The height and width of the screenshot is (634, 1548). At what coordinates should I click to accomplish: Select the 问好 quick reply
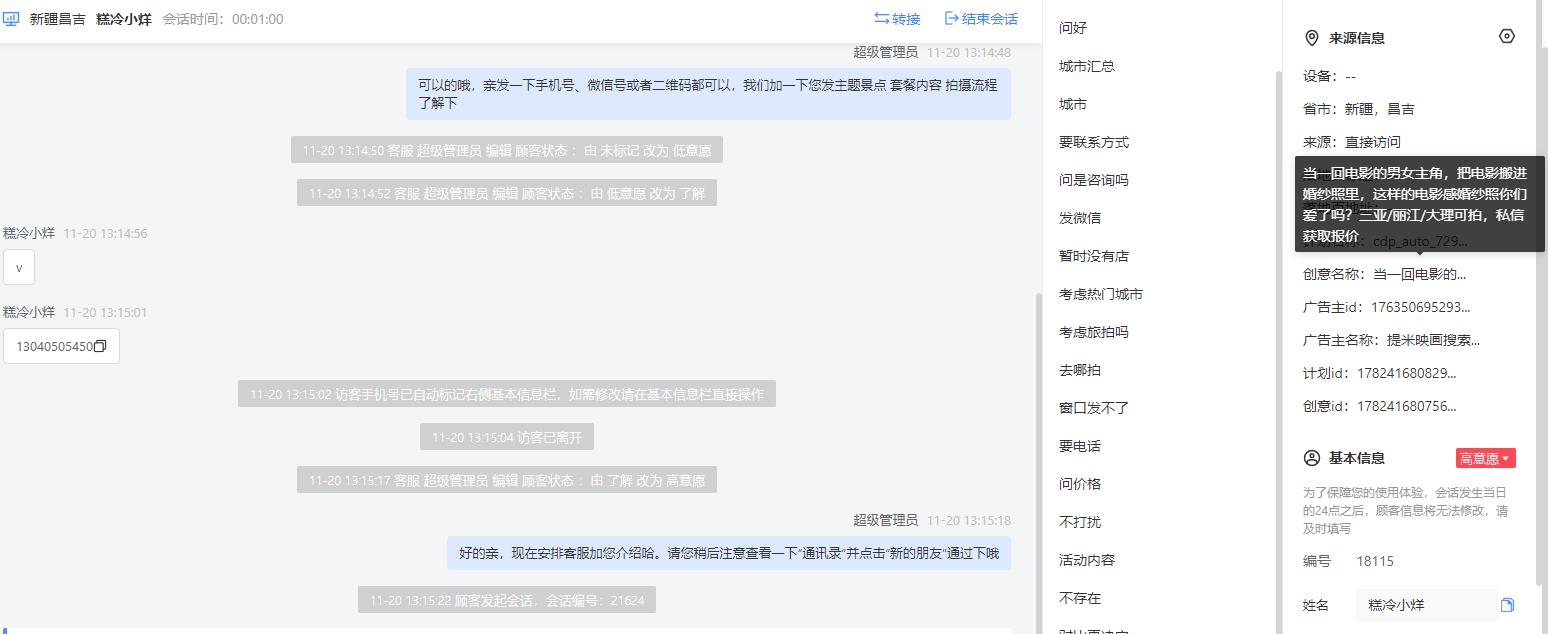(x=1073, y=28)
